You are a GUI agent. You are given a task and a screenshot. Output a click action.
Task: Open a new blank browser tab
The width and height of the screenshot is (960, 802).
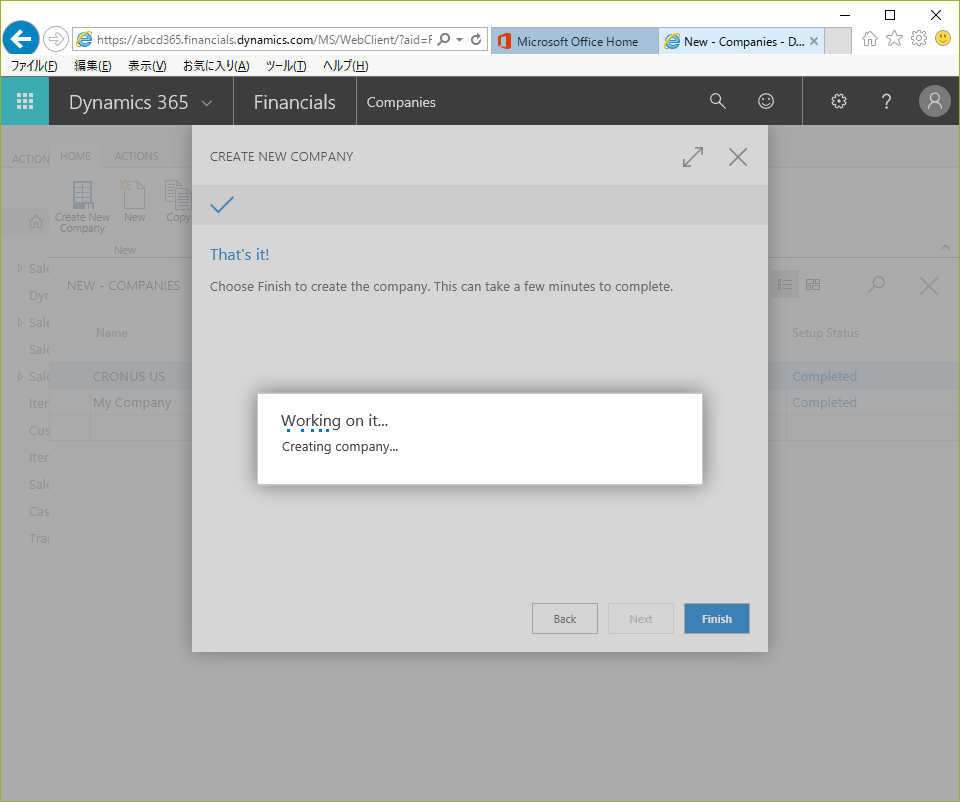[838, 41]
